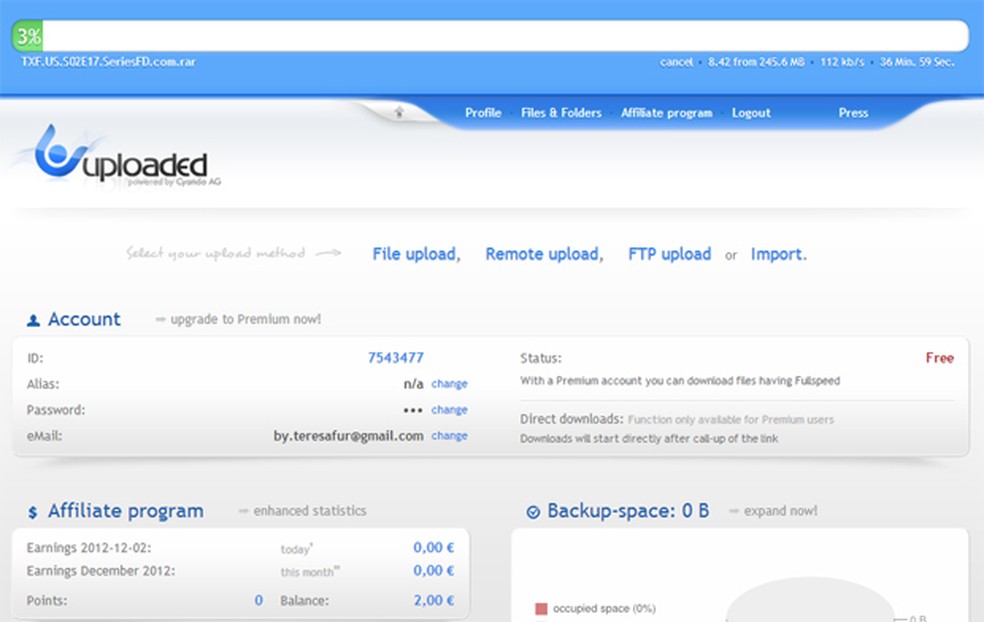
Task: Click account ID 7543477
Action: 395,358
